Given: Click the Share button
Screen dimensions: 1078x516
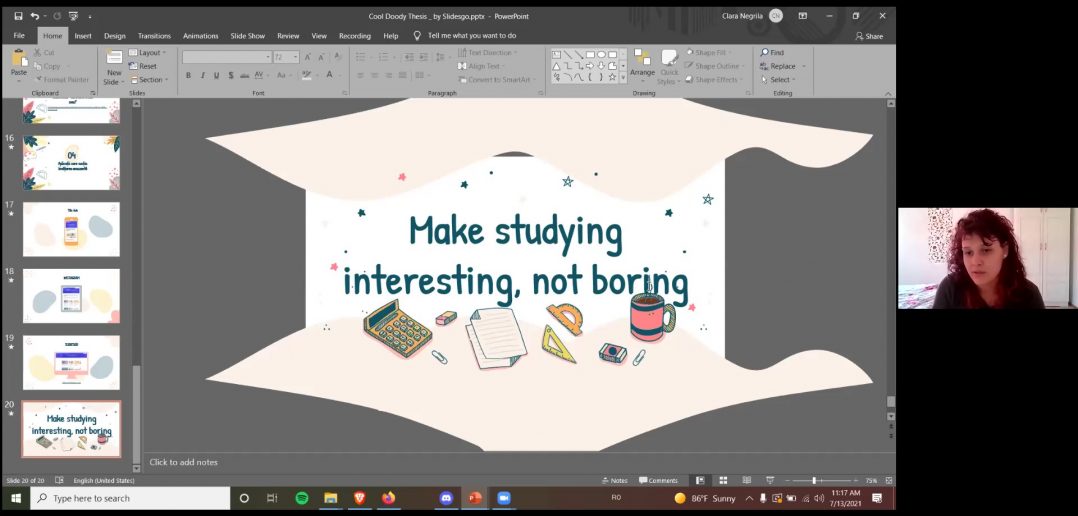Looking at the screenshot, I should 869,36.
